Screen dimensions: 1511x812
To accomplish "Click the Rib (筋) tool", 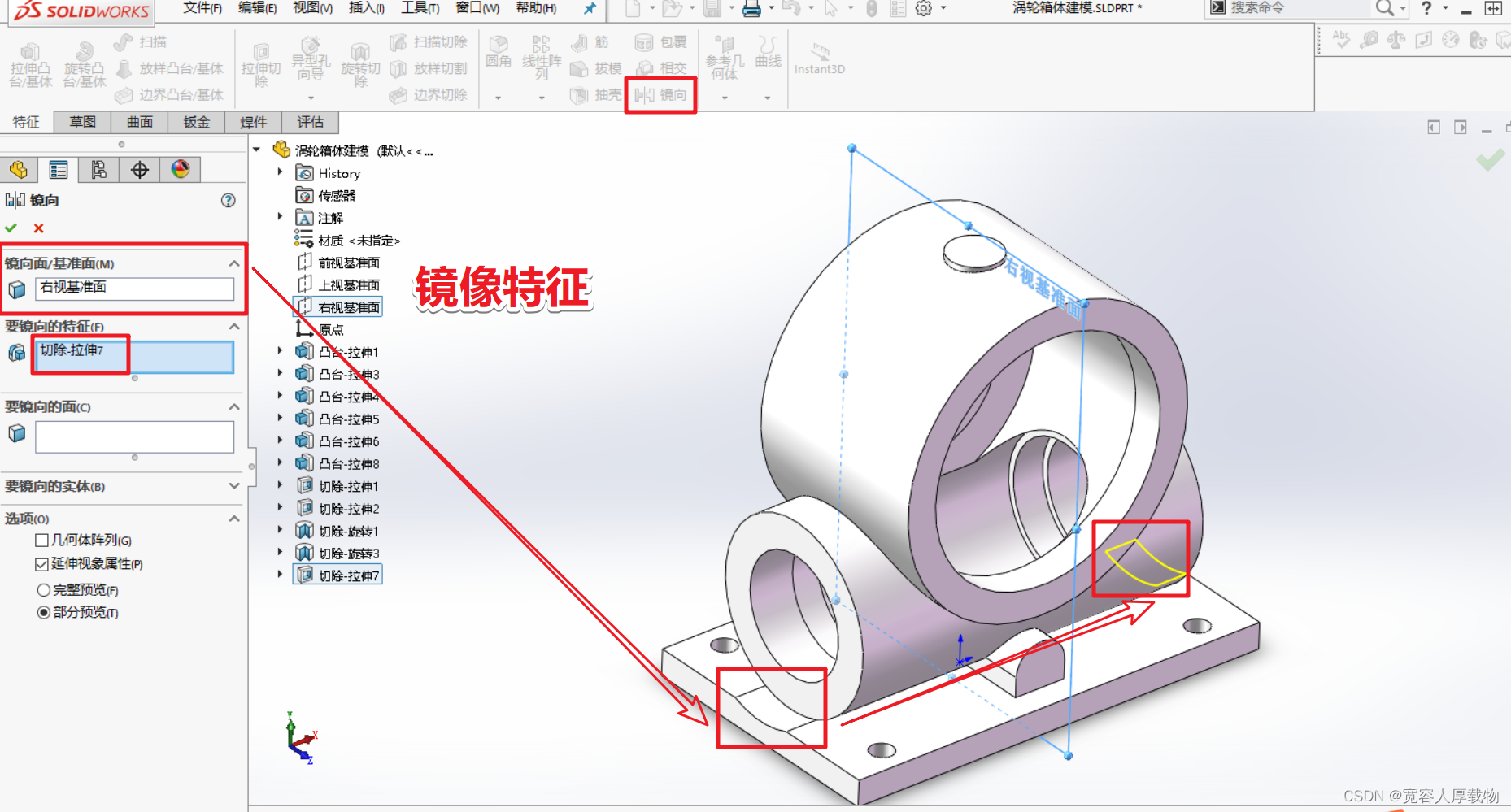I will (x=590, y=42).
